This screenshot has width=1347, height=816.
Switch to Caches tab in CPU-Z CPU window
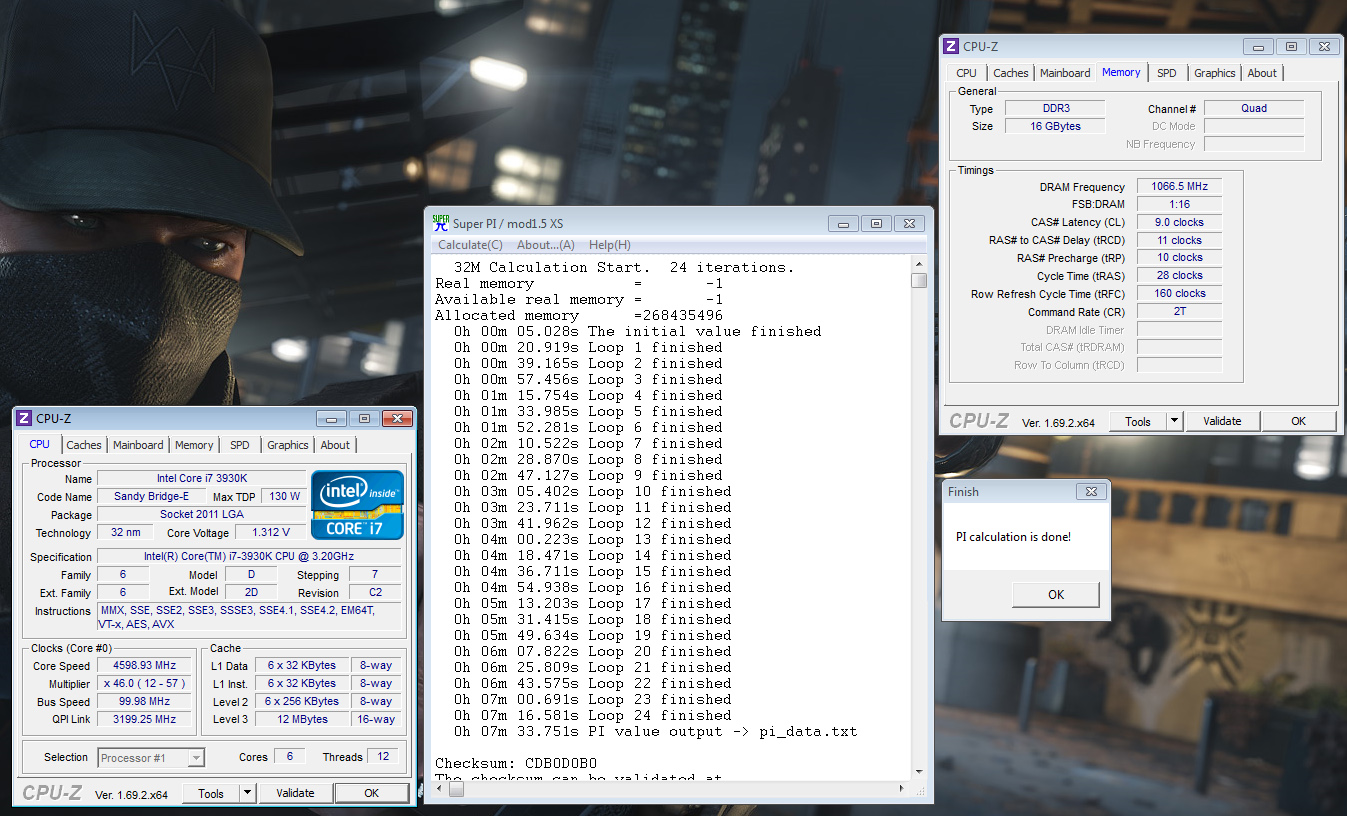pos(84,445)
